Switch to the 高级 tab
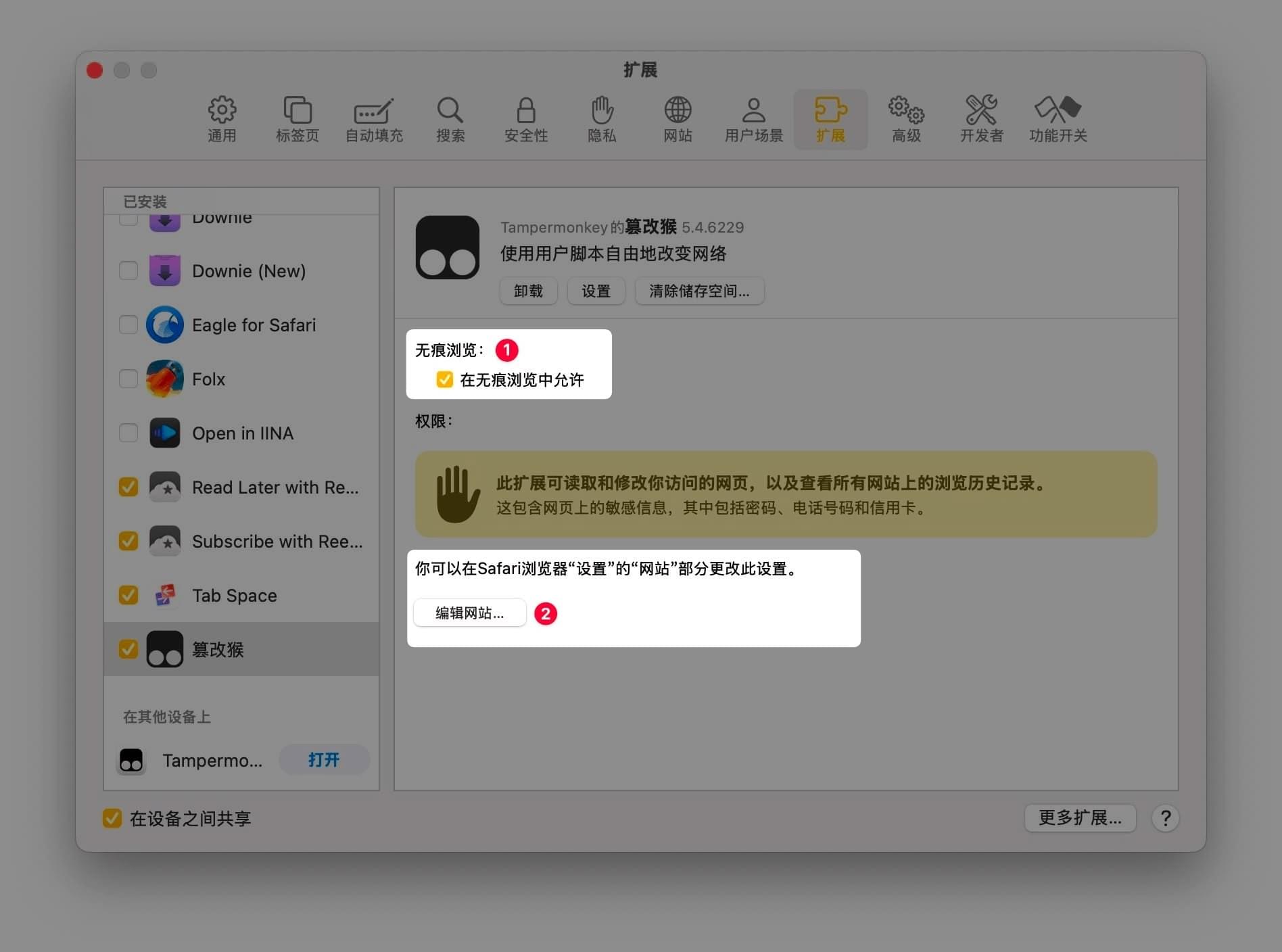 click(x=905, y=118)
